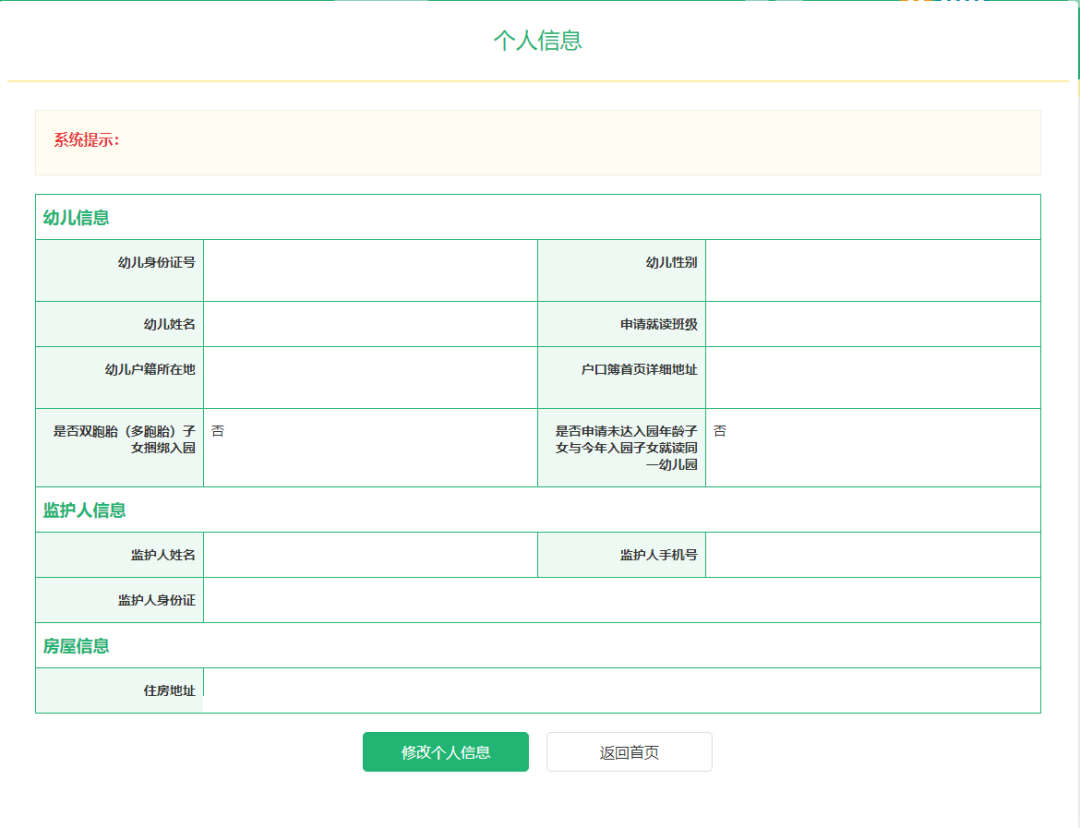
Task: Click the empty 住房地址 value cell
Action: coord(620,690)
